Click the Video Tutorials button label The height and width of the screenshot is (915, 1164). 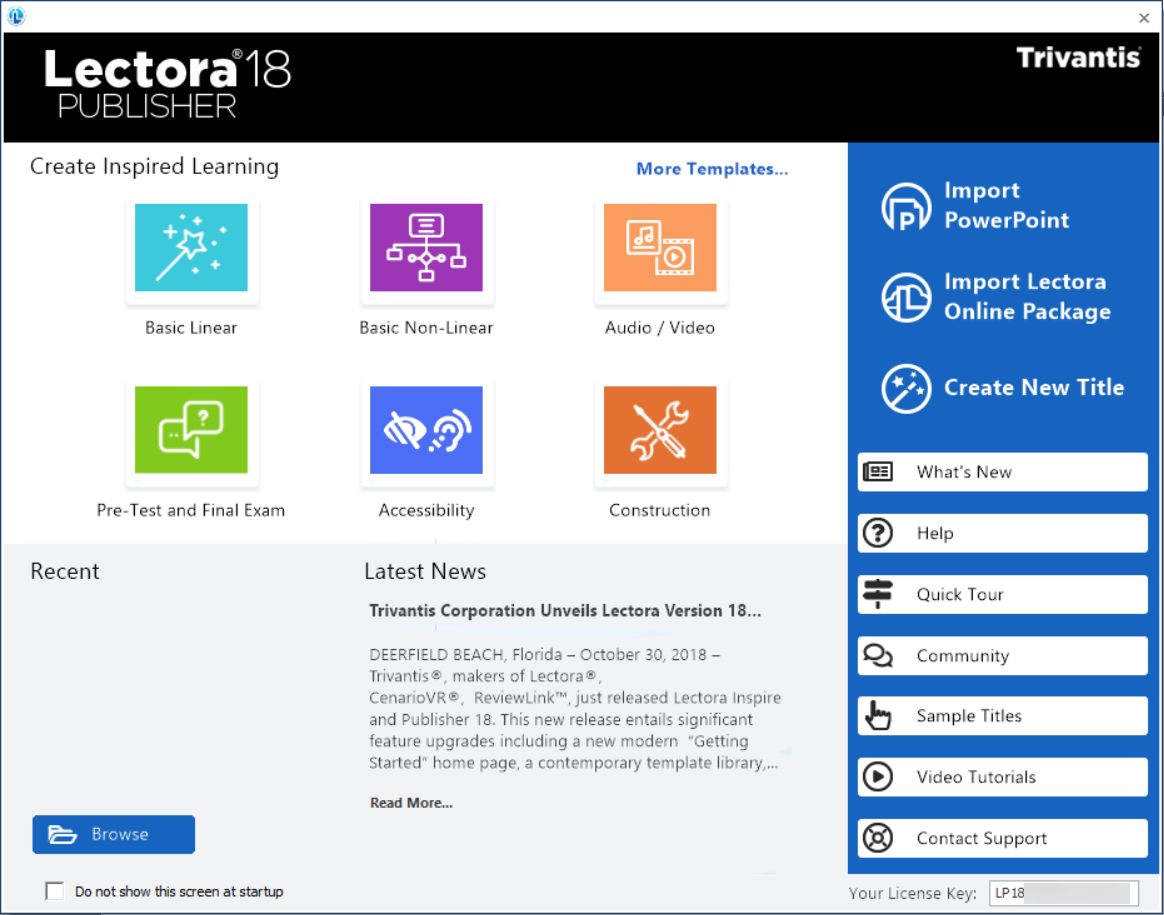point(976,777)
